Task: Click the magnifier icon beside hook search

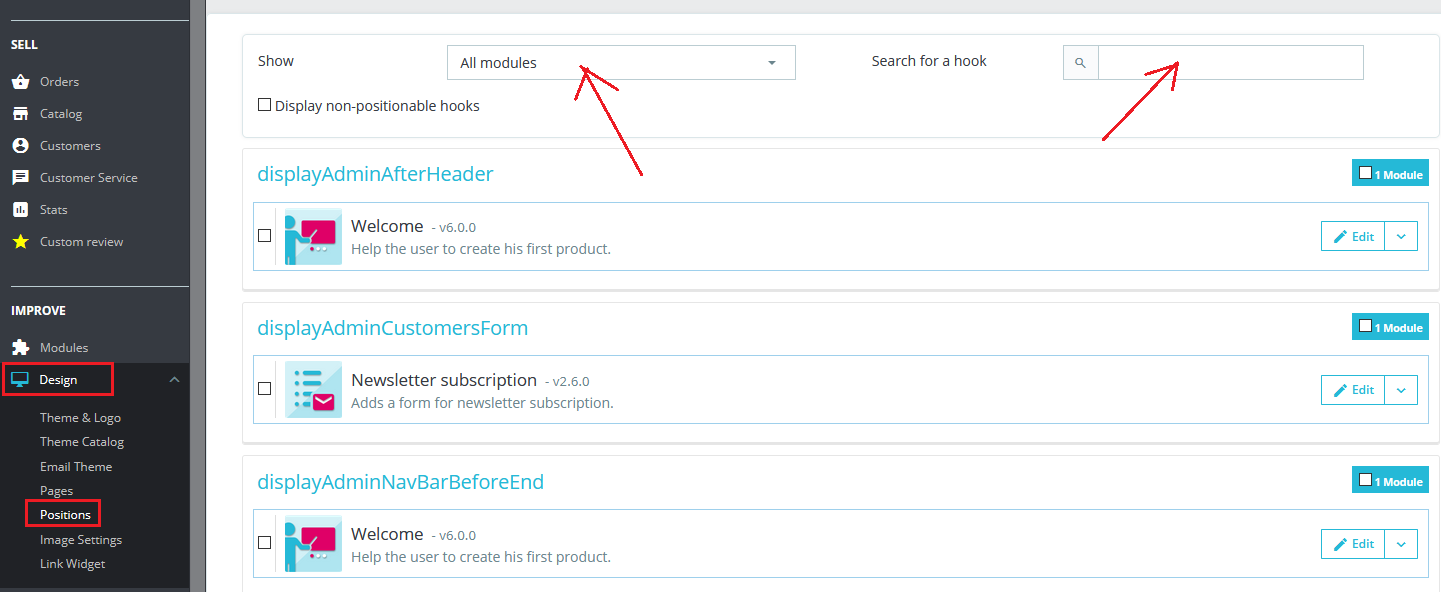Action: 1080,63
